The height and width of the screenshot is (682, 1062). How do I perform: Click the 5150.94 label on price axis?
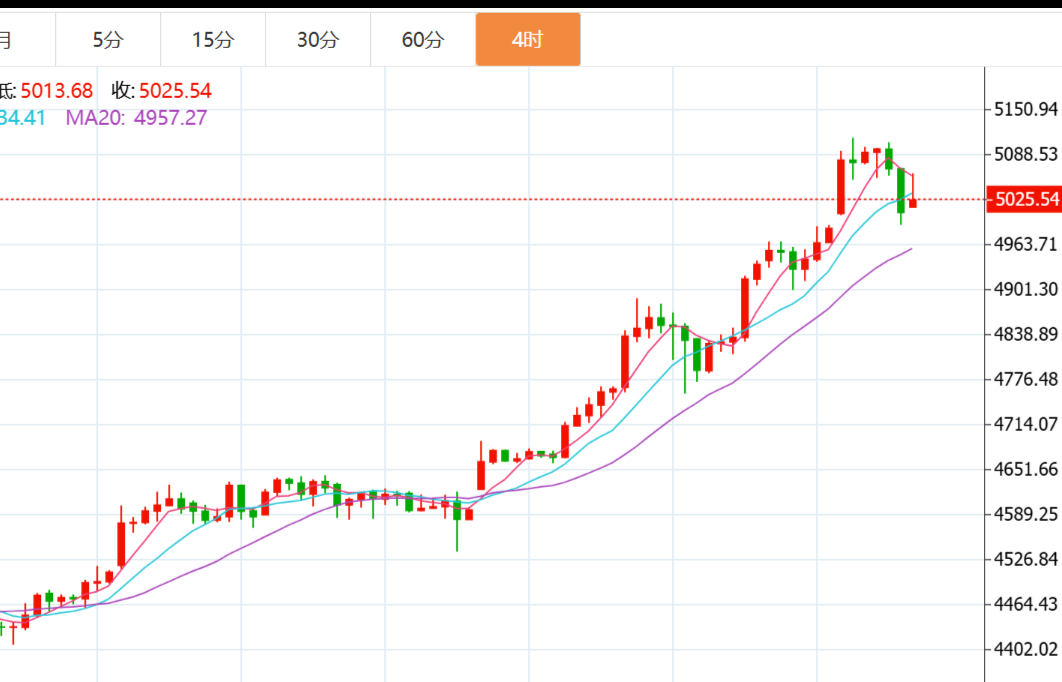click(x=1026, y=109)
